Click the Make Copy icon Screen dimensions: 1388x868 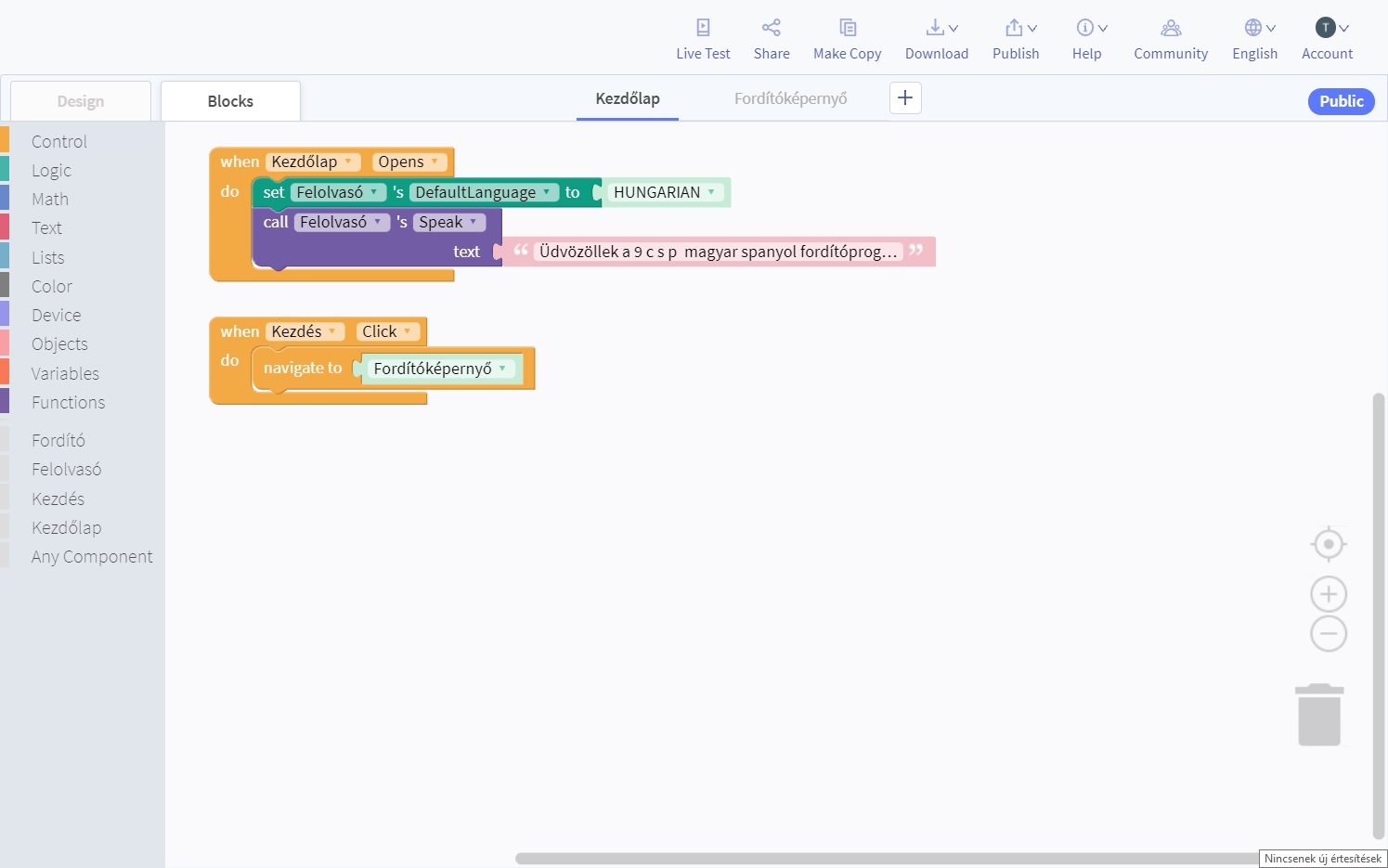tap(847, 28)
